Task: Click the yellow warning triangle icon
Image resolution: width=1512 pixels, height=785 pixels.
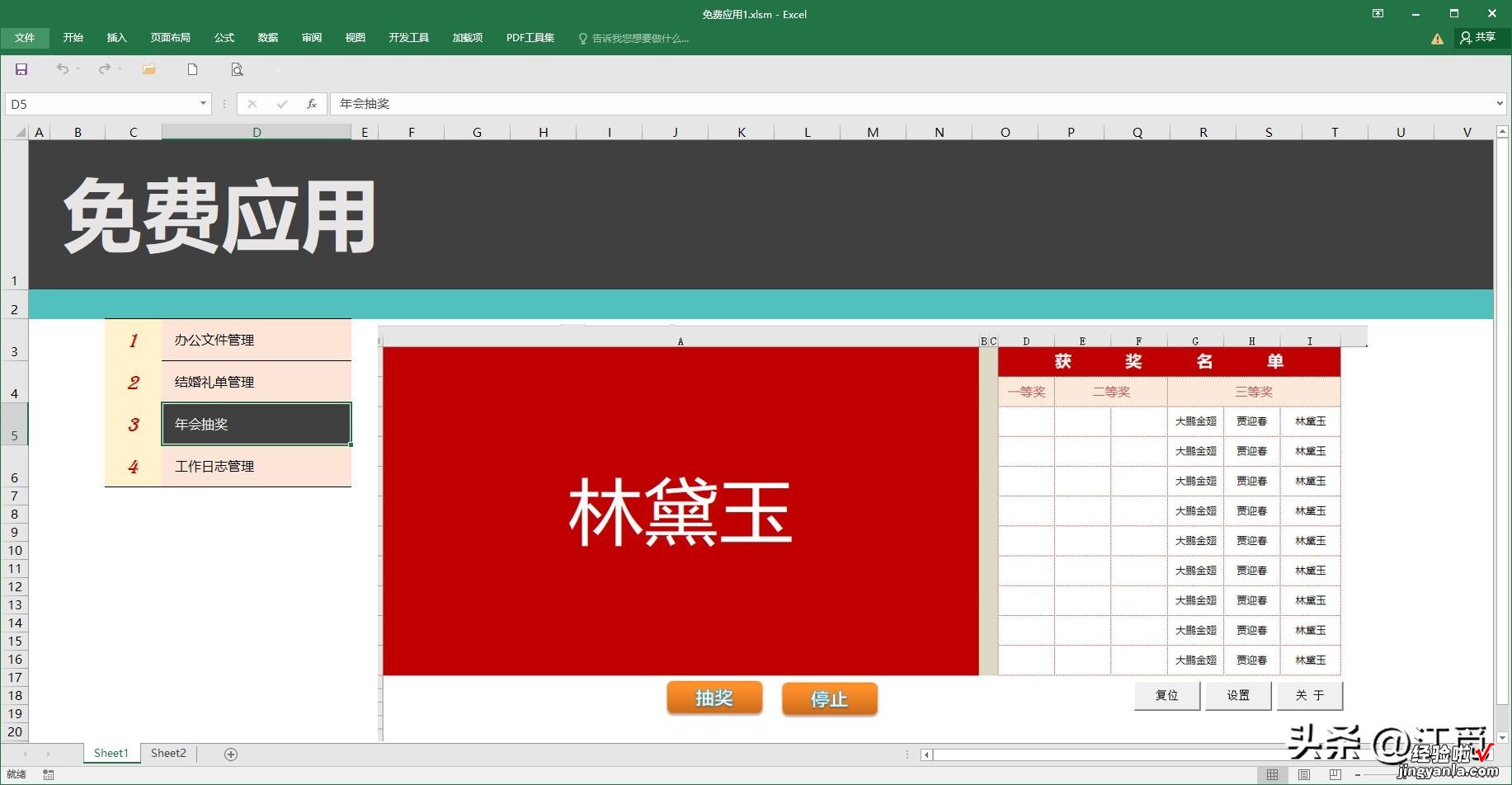Action: point(1437,38)
